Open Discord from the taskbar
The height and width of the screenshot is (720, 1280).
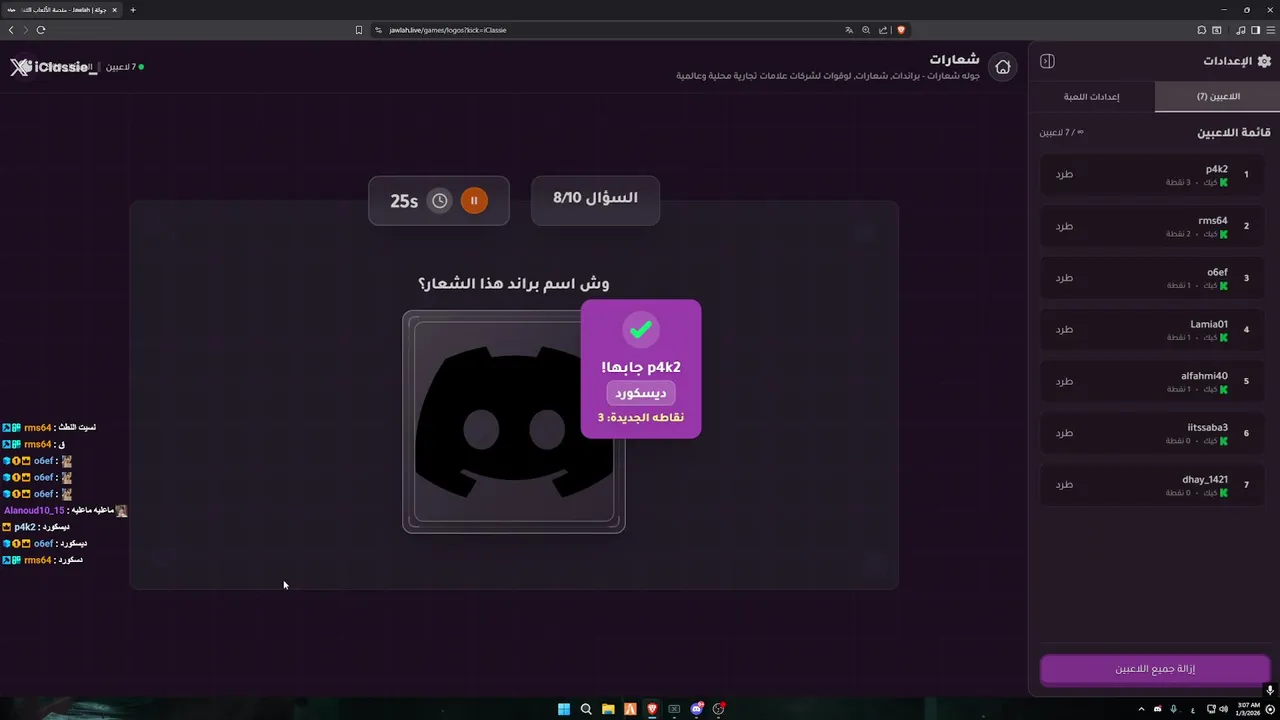(x=696, y=709)
